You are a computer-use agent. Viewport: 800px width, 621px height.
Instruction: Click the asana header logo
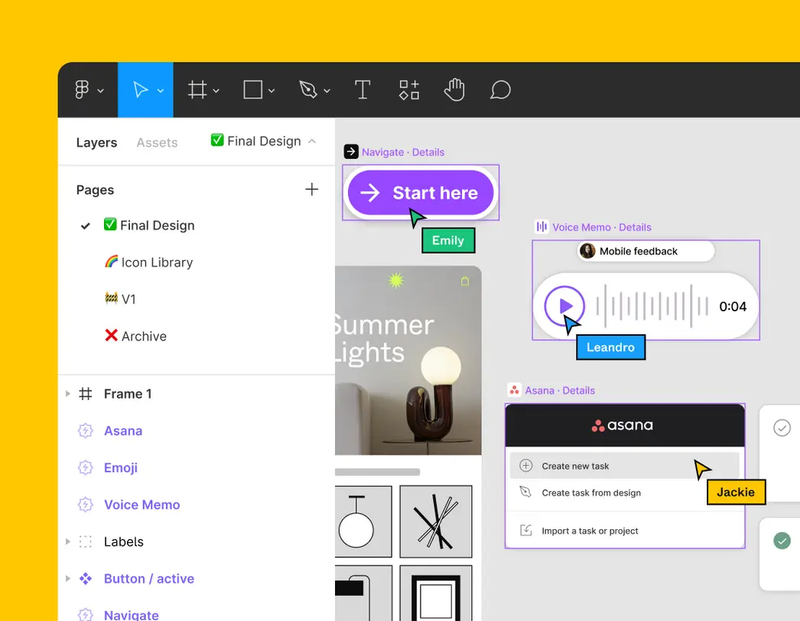pyautogui.click(x=622, y=425)
